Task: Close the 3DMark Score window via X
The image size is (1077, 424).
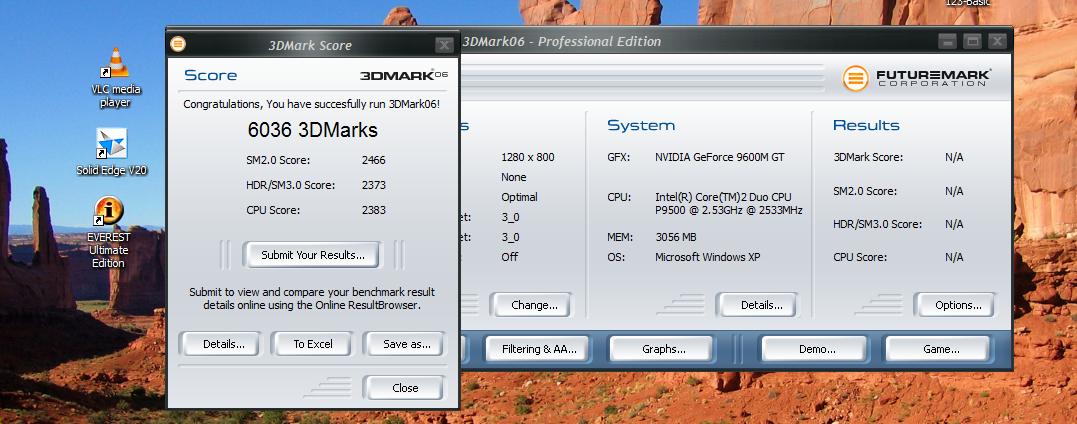Action: [444, 45]
